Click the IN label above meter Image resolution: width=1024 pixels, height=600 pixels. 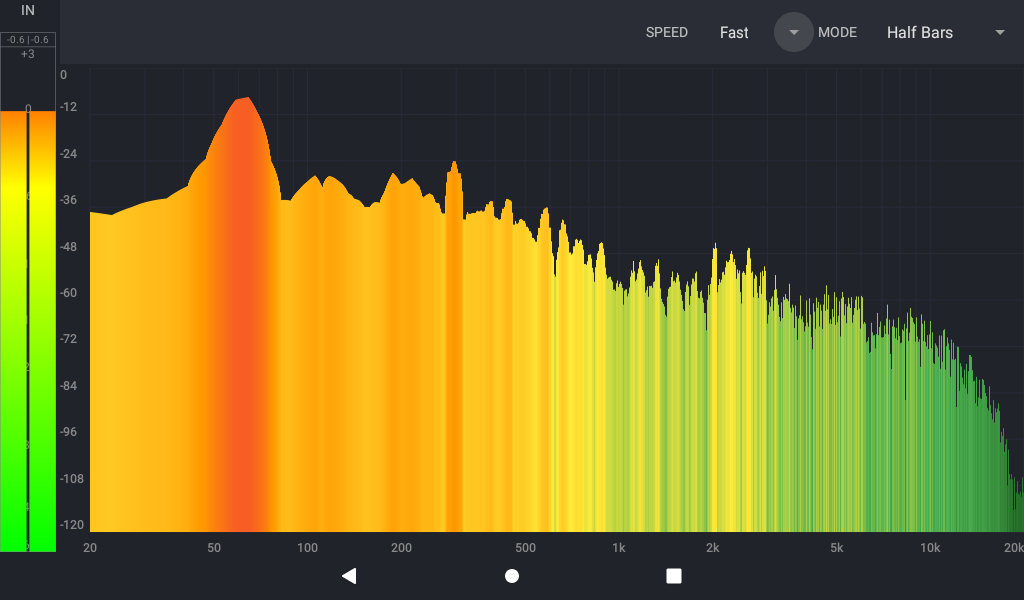[x=27, y=10]
